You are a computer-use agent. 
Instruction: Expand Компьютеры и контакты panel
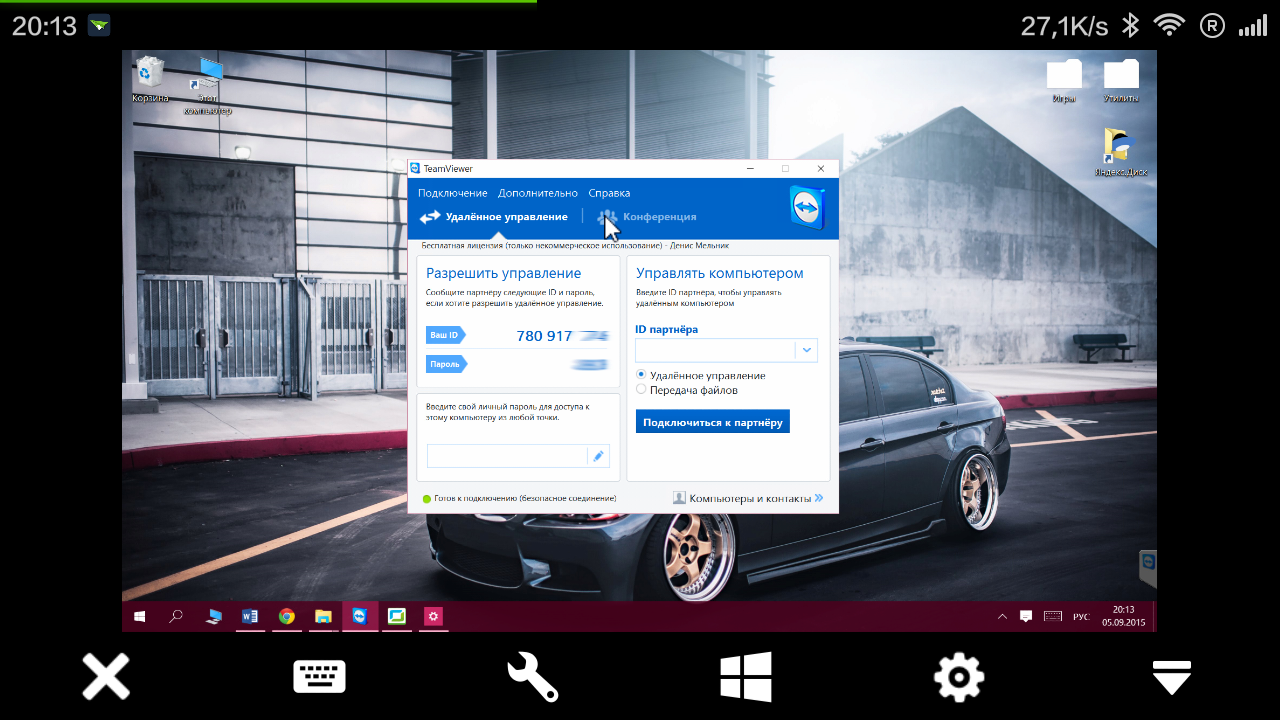coord(748,498)
